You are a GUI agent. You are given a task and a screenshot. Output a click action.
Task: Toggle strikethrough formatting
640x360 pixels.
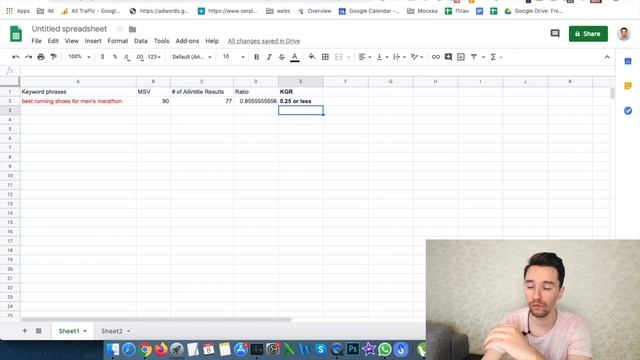click(282, 57)
